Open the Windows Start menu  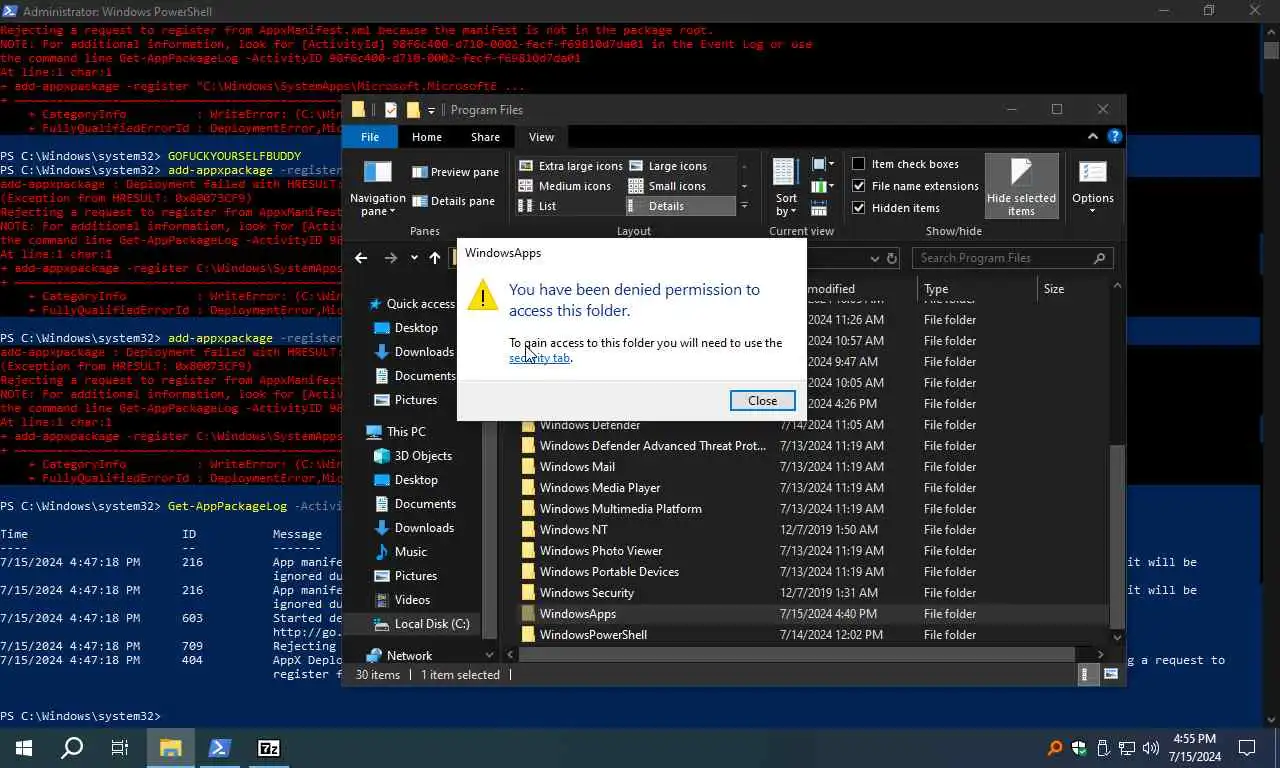[24, 748]
